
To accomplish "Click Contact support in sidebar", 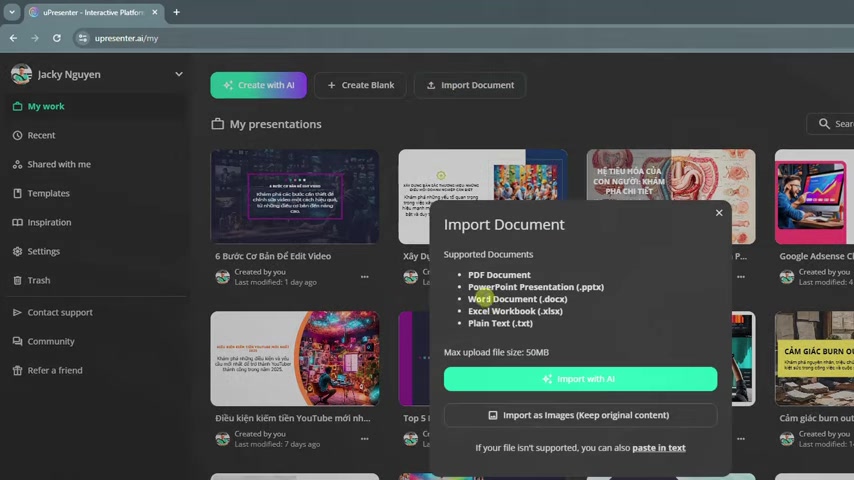I will [95, 312].
